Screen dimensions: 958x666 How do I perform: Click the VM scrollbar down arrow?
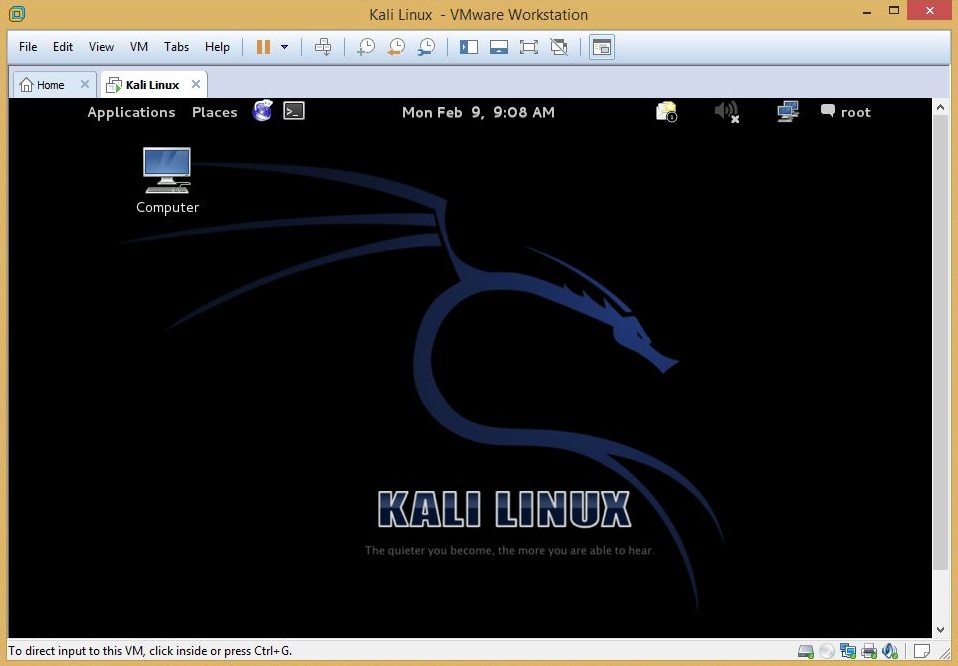pyautogui.click(x=940, y=629)
